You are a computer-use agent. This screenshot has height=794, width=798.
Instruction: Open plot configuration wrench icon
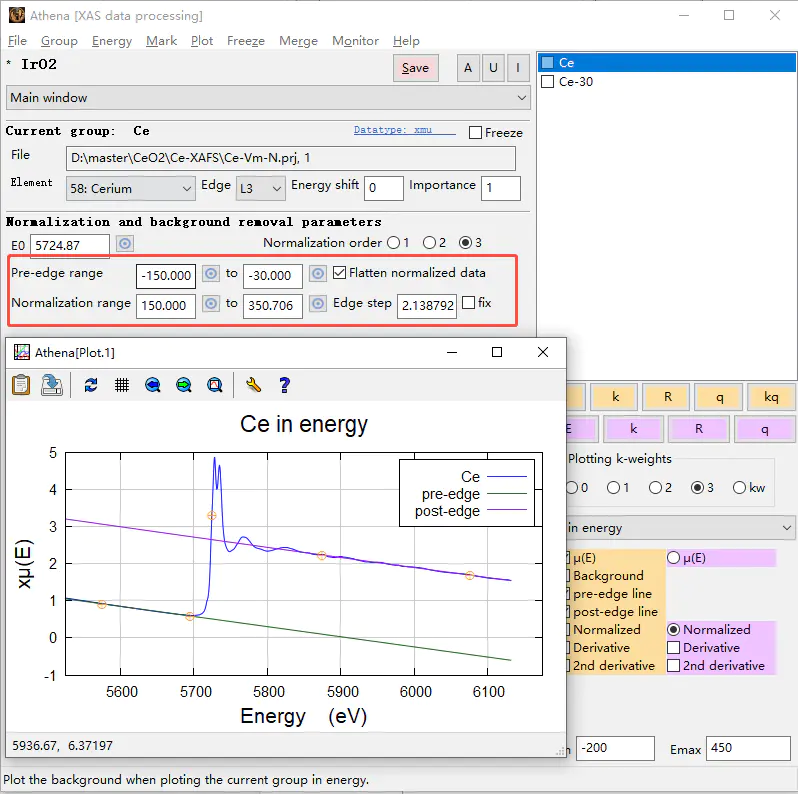point(253,385)
